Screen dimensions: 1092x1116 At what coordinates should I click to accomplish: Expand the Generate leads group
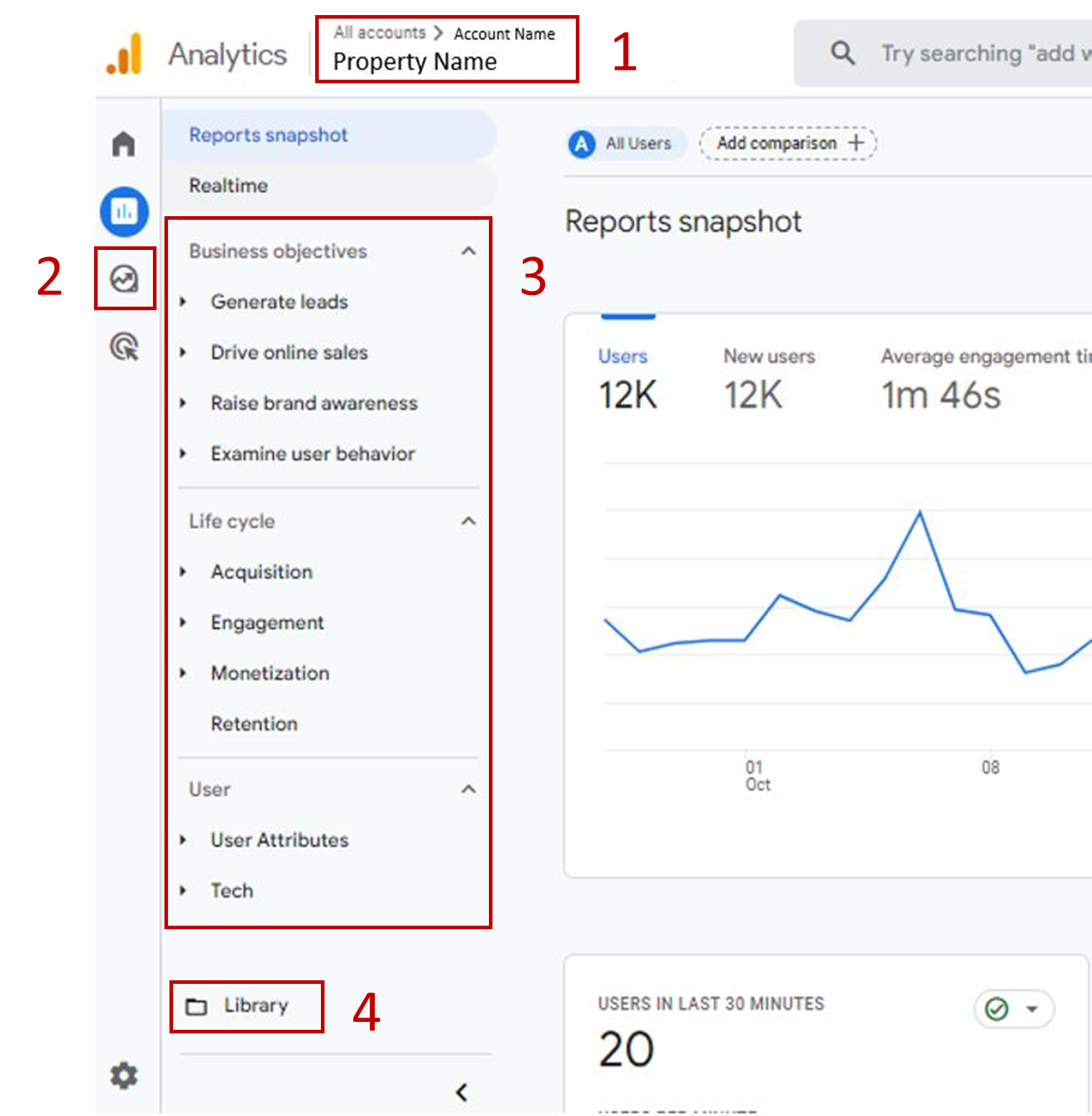[183, 302]
